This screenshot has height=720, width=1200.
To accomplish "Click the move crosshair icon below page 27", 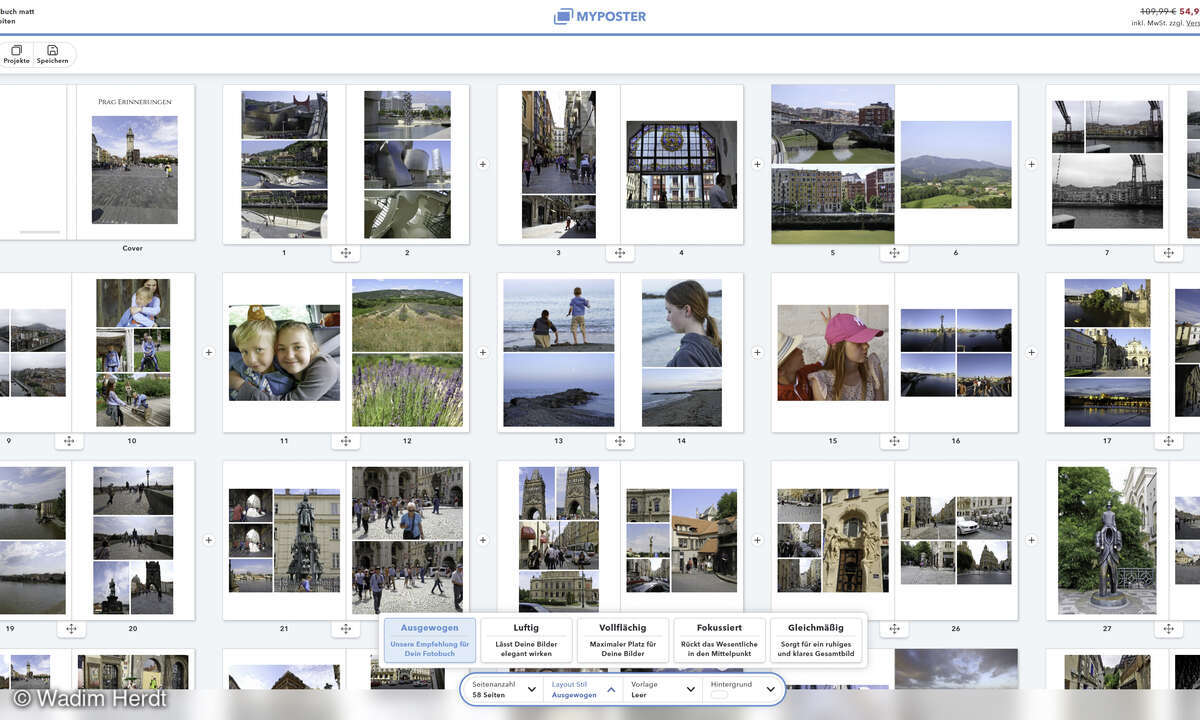I will coord(1170,628).
